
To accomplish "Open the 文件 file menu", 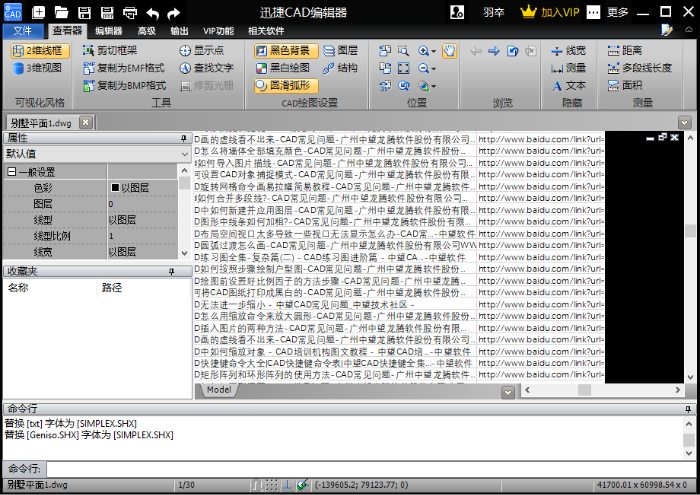I will (x=23, y=31).
